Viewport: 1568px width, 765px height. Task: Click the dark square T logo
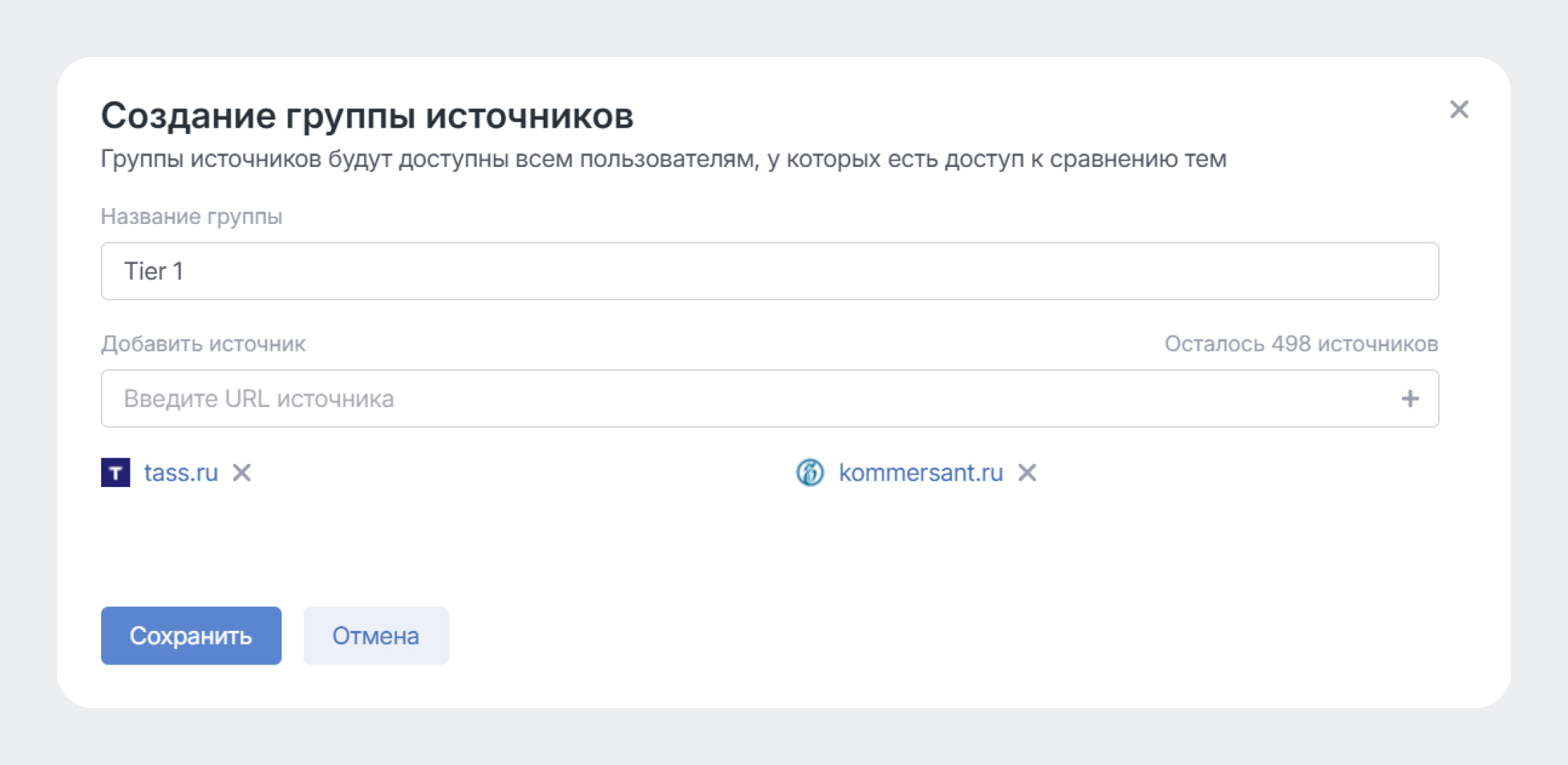(118, 473)
